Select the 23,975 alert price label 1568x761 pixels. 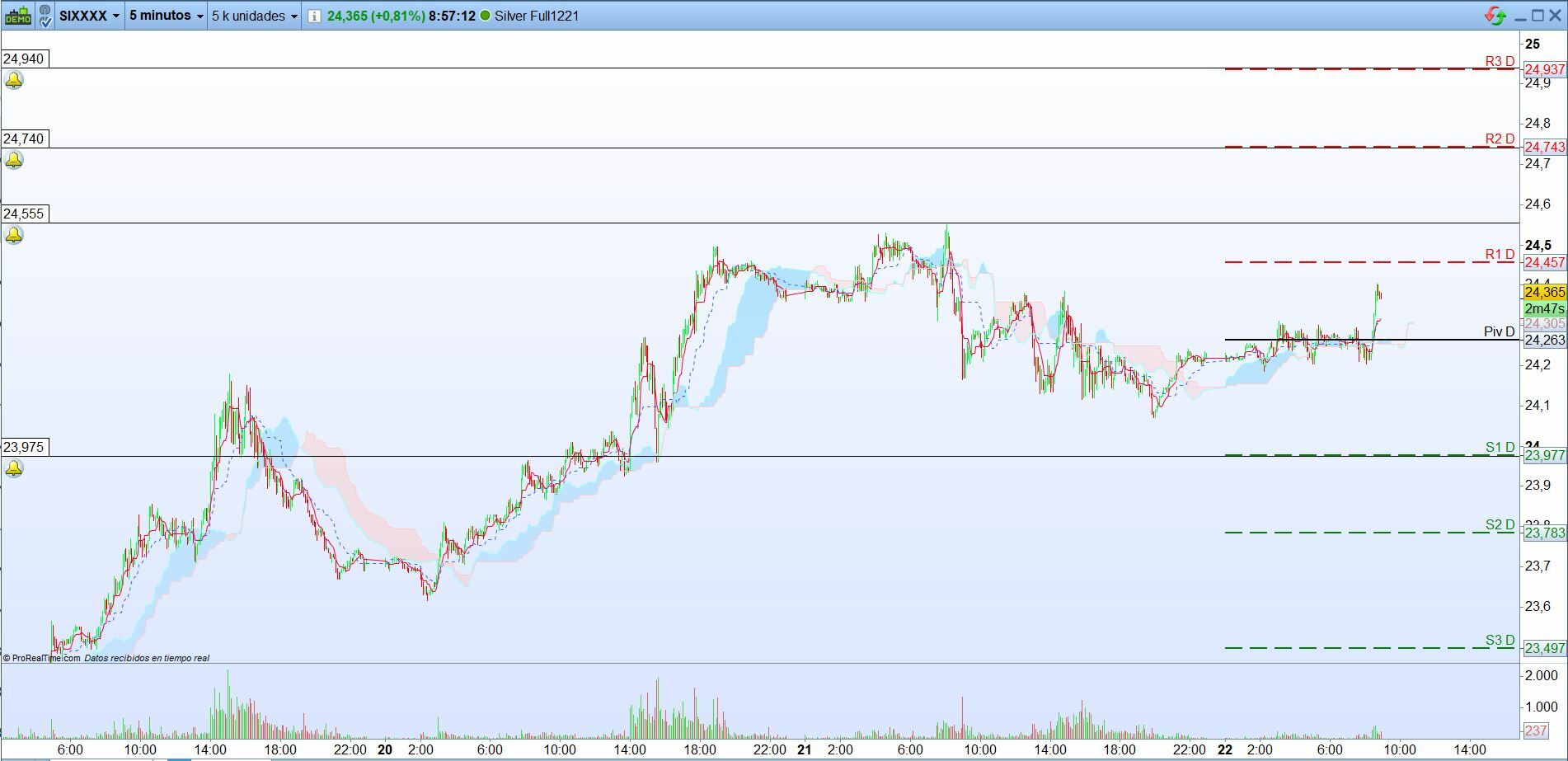(24, 447)
